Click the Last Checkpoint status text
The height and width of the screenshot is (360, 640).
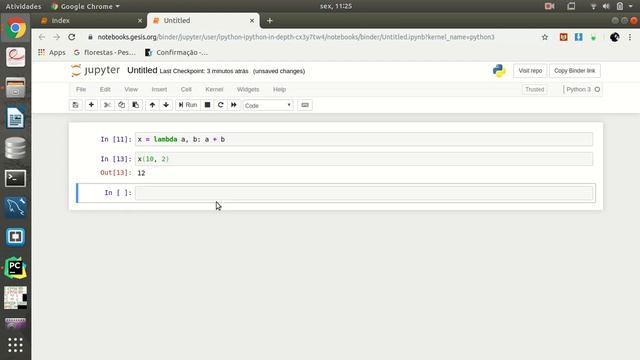tap(204, 71)
